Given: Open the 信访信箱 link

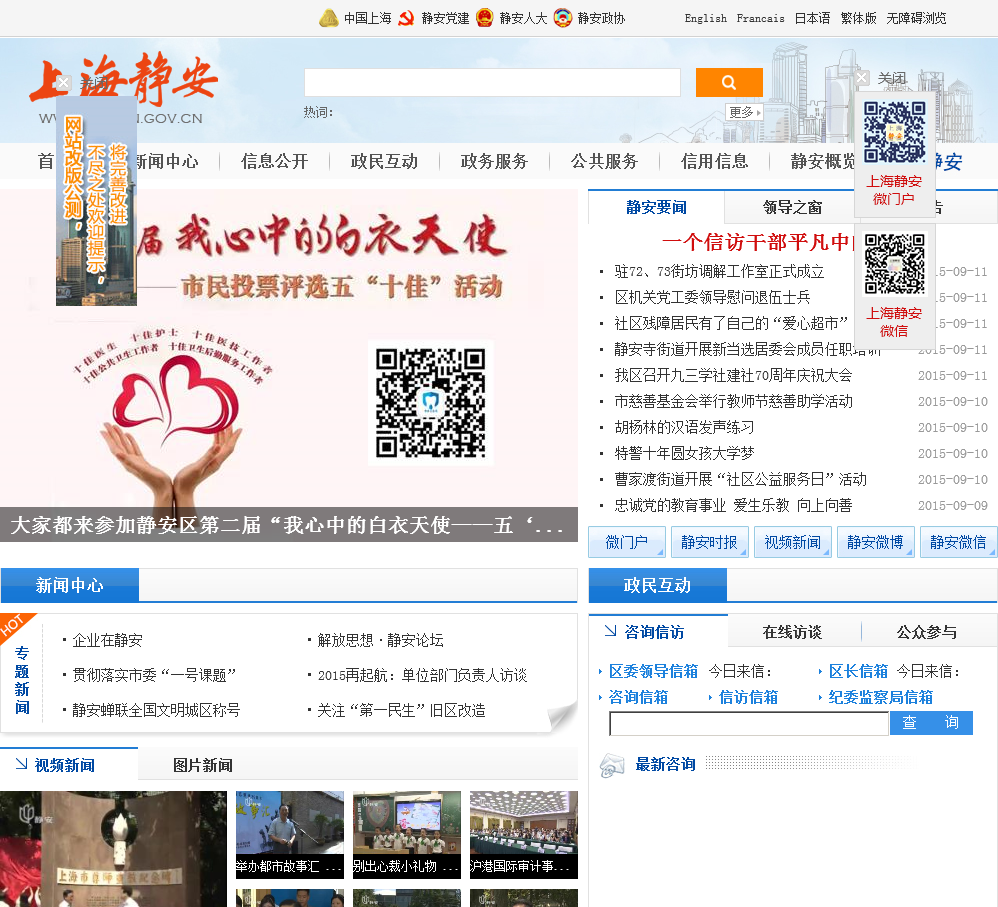Looking at the screenshot, I should tap(748, 697).
